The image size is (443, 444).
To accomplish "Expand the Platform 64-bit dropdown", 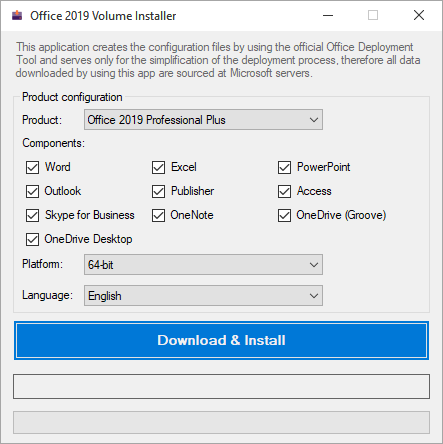I will 203,265.
